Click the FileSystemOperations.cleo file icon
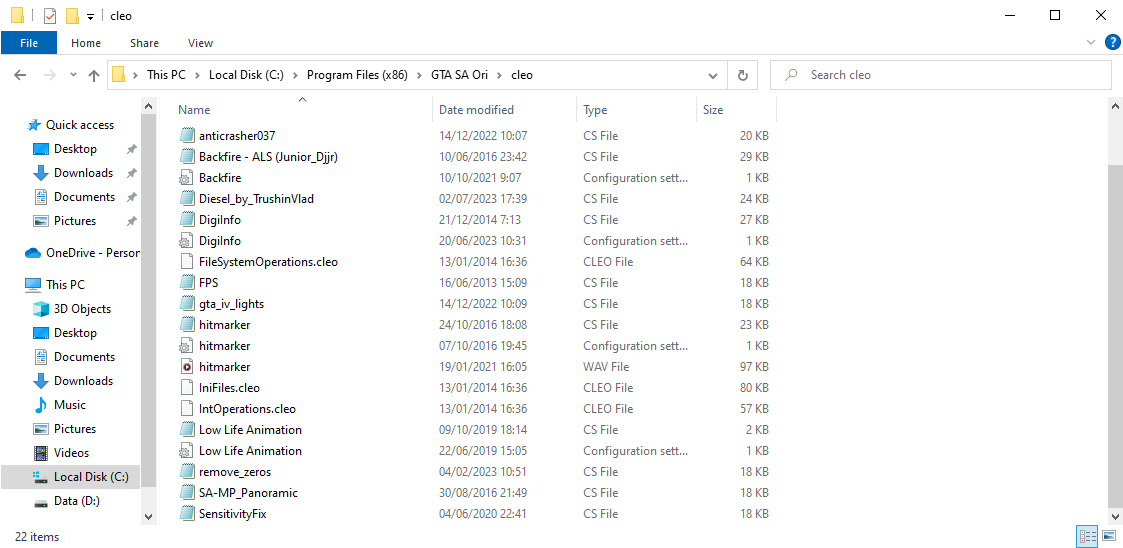 click(x=186, y=261)
